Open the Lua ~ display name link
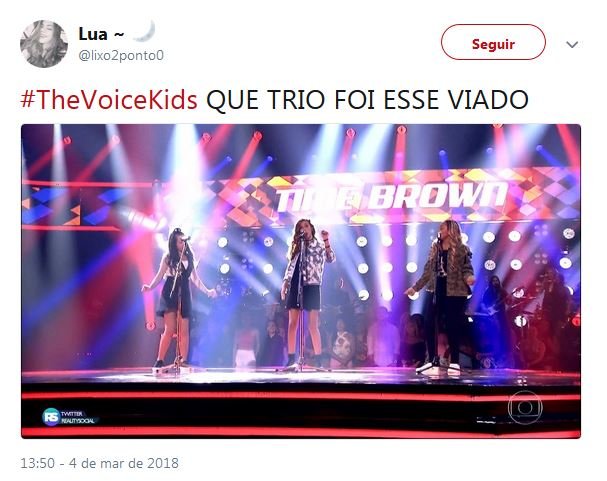607x481 pixels. [101, 34]
